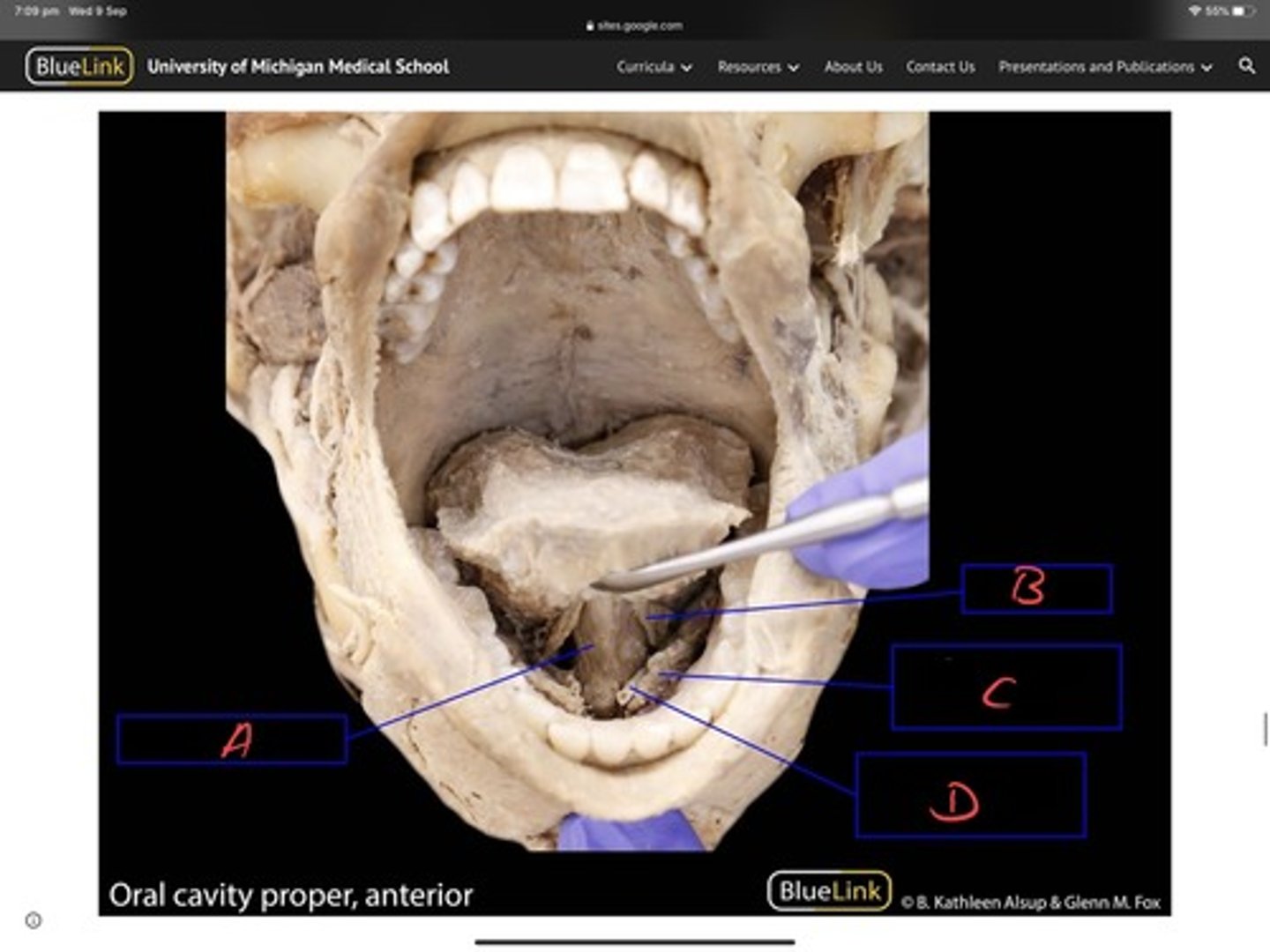Expand the Curricula dropdown menu

point(654,67)
